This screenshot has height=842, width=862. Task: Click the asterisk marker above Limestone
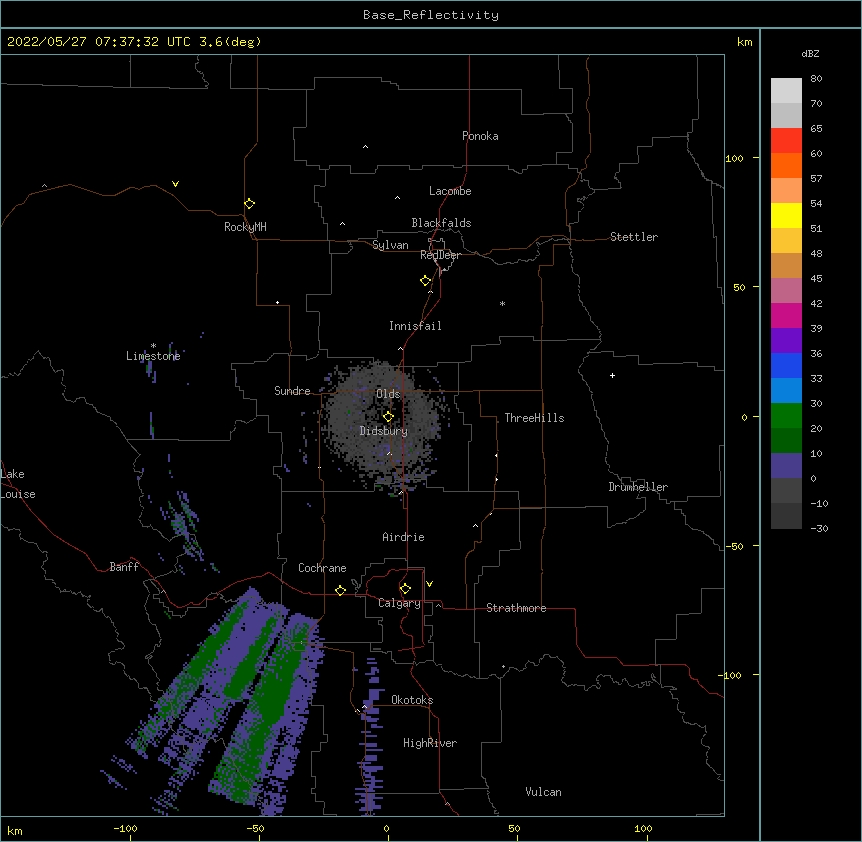[x=153, y=346]
